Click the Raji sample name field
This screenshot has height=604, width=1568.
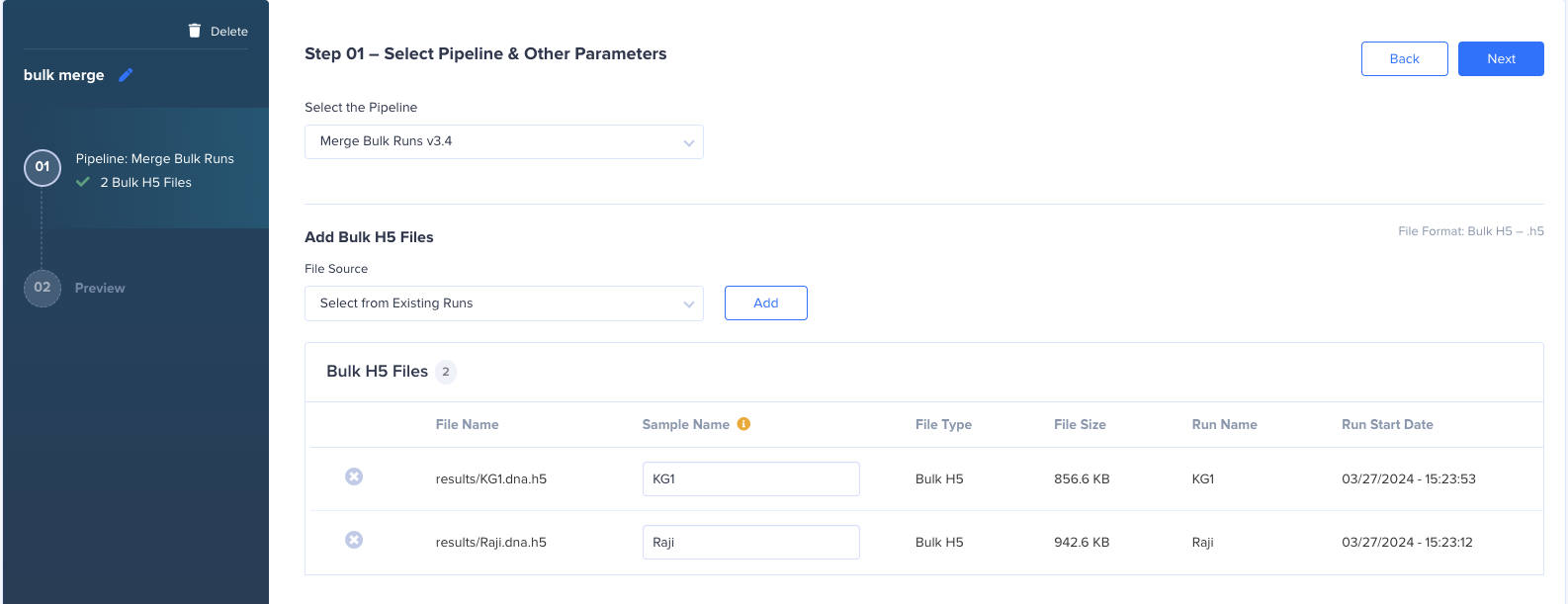[x=751, y=542]
